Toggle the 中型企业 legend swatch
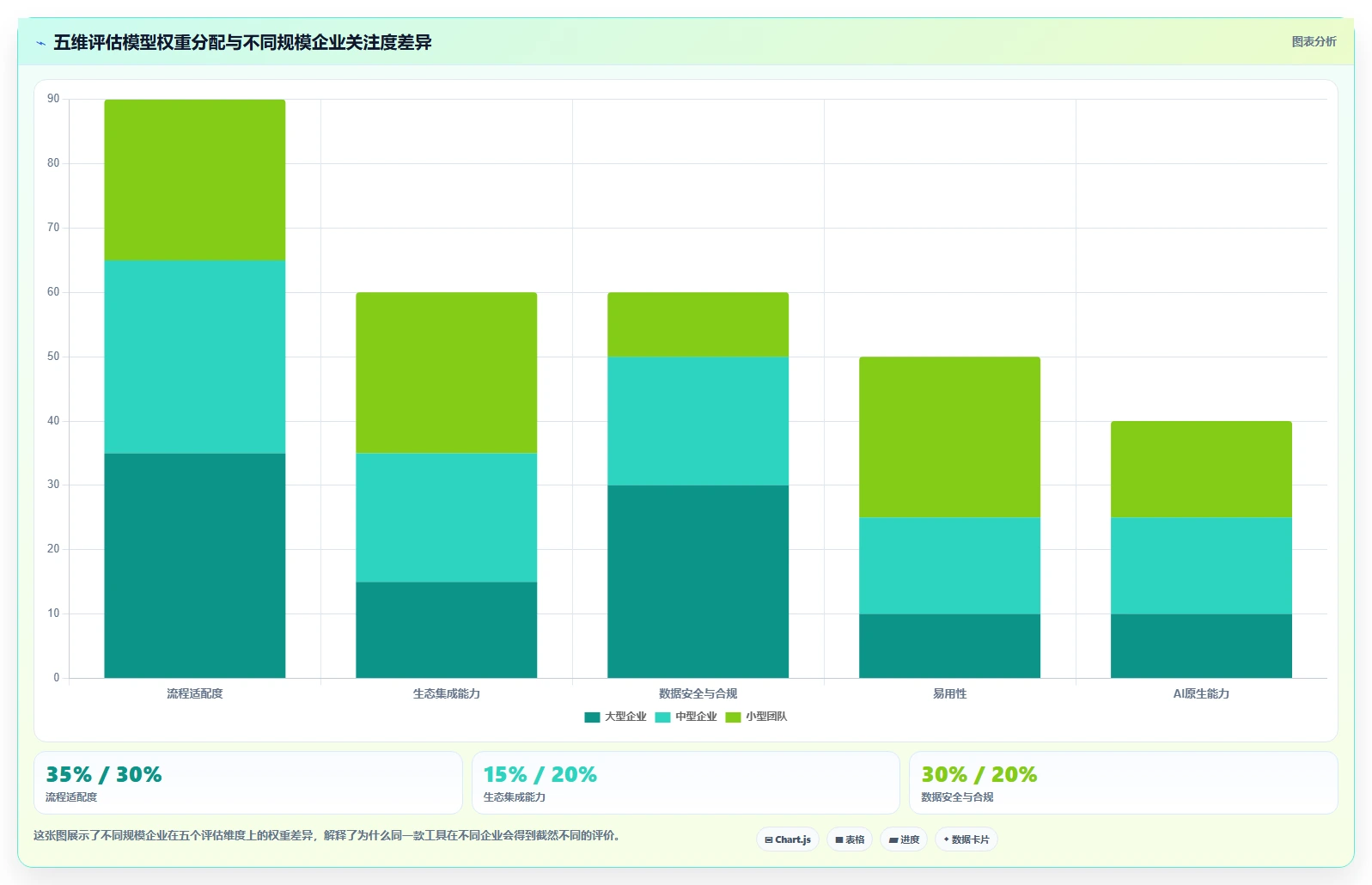Viewport: 1372px width, 885px height. (x=662, y=717)
